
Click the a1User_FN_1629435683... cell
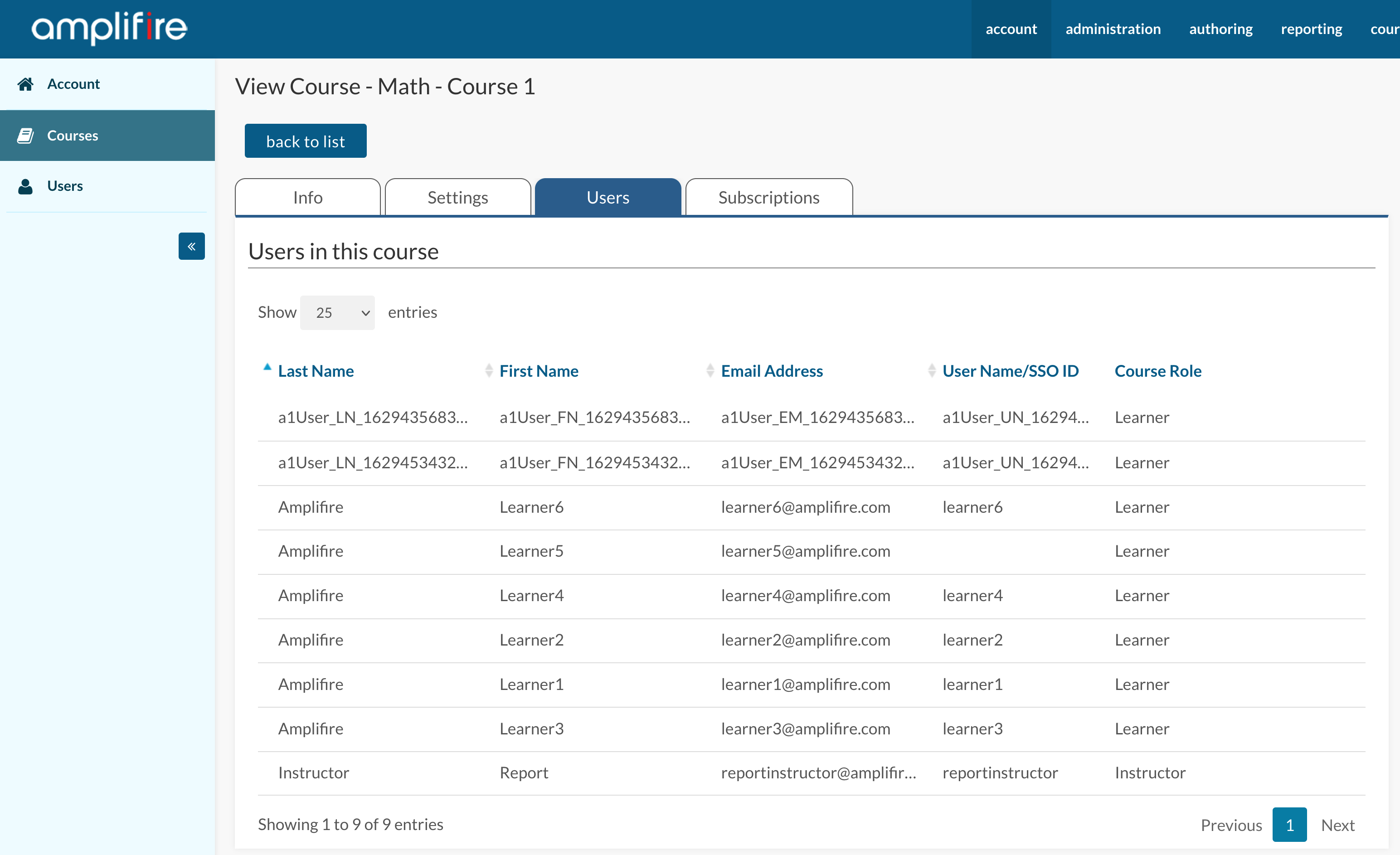pos(595,417)
